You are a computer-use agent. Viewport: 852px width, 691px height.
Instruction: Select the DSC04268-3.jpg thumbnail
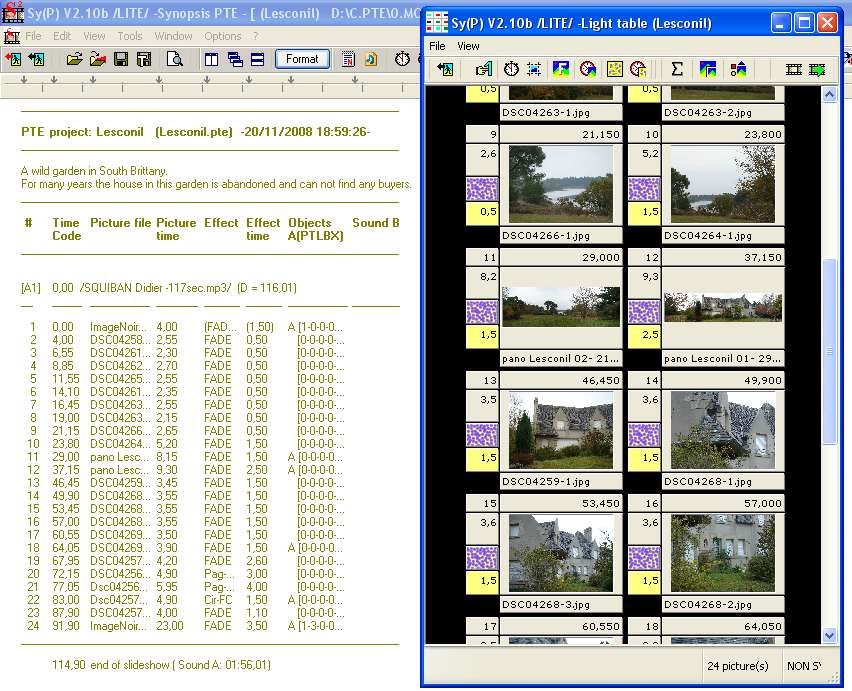561,553
